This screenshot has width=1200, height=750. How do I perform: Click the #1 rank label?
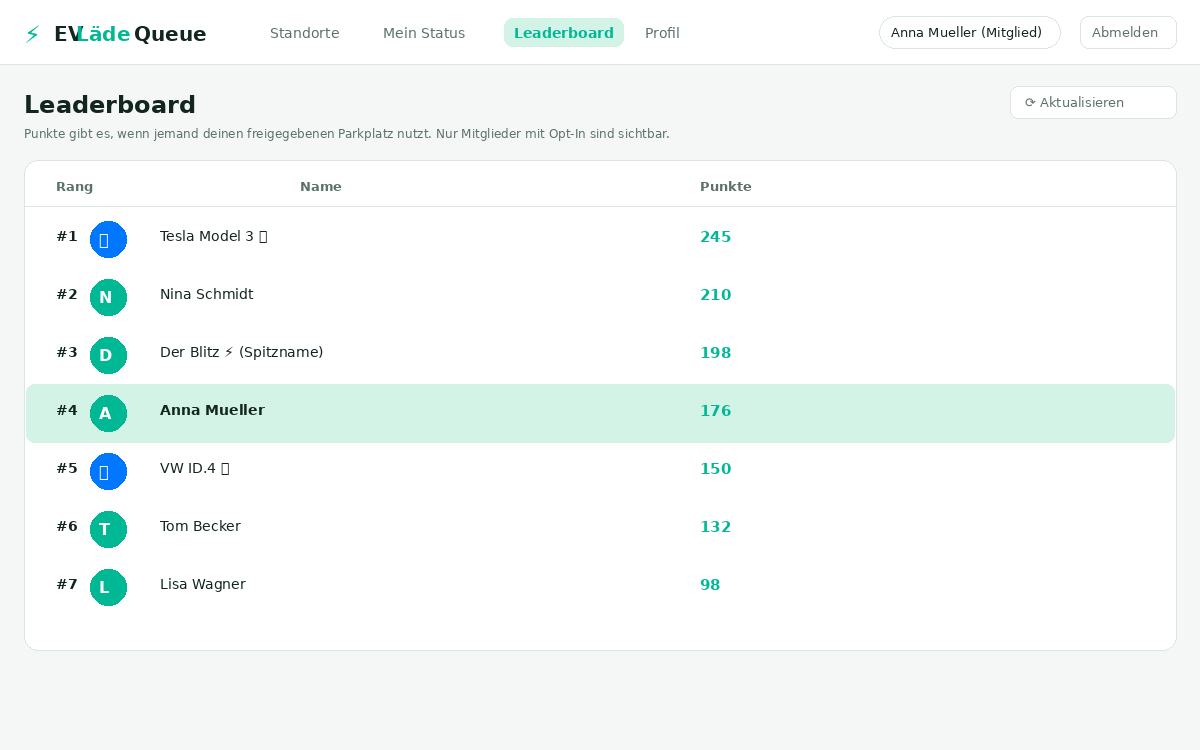(67, 236)
